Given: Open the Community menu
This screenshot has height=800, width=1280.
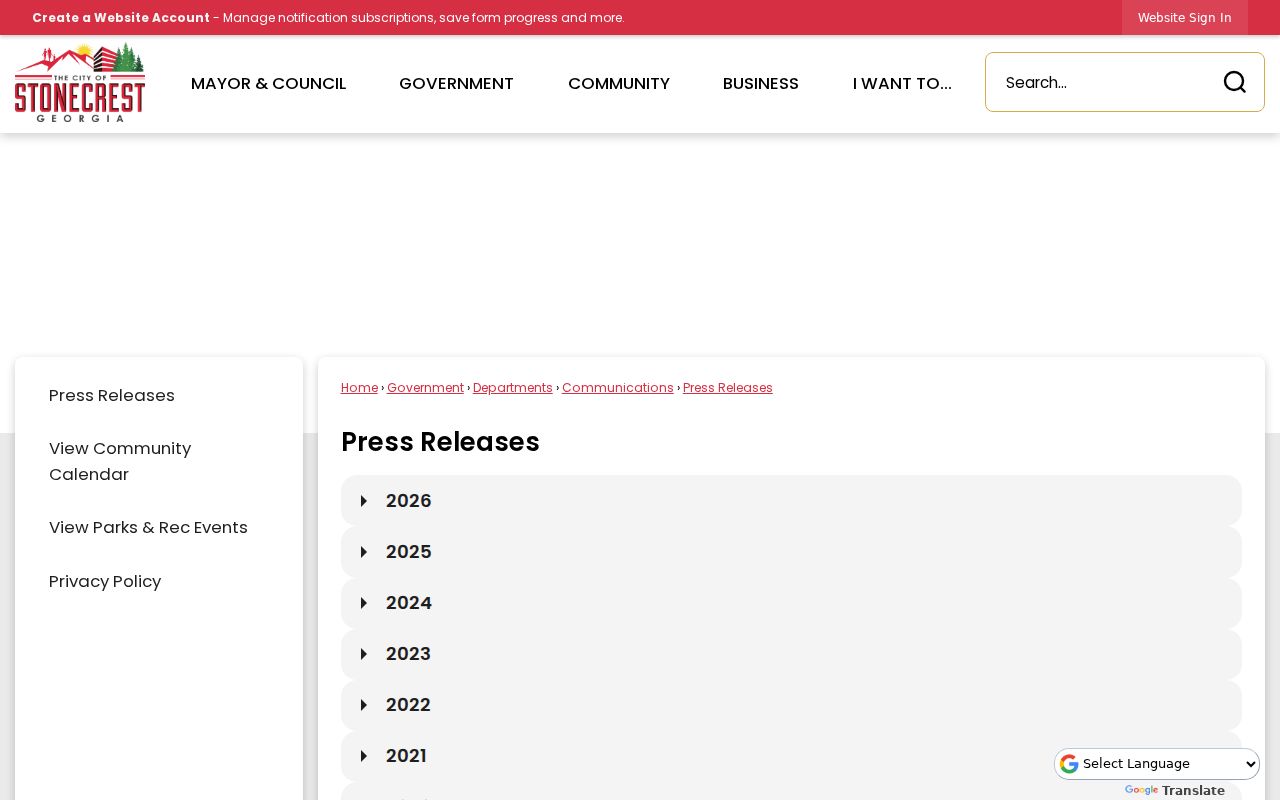Looking at the screenshot, I should tap(619, 83).
